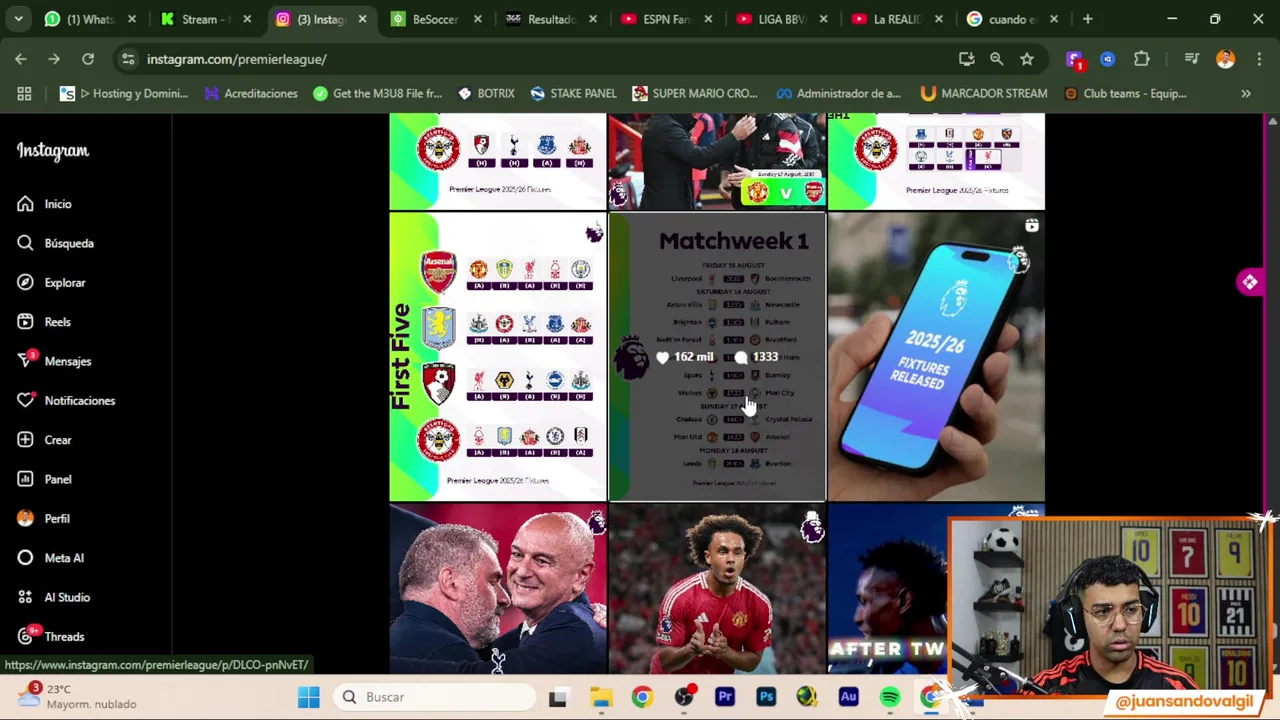The image size is (1280, 720).
Task: Open the Acreditaciones bookmark
Action: [x=250, y=93]
